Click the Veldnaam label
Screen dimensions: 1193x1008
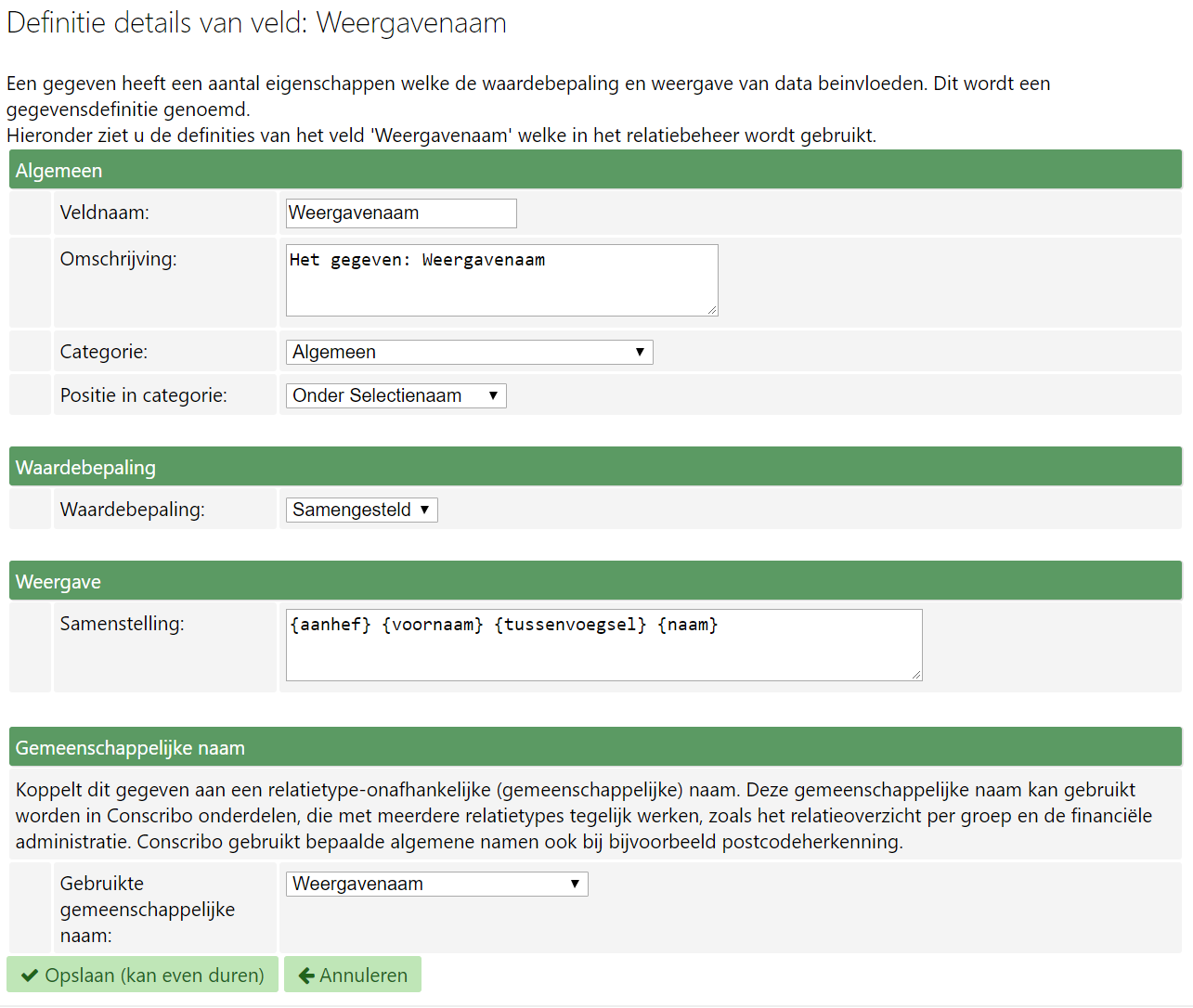click(x=105, y=213)
